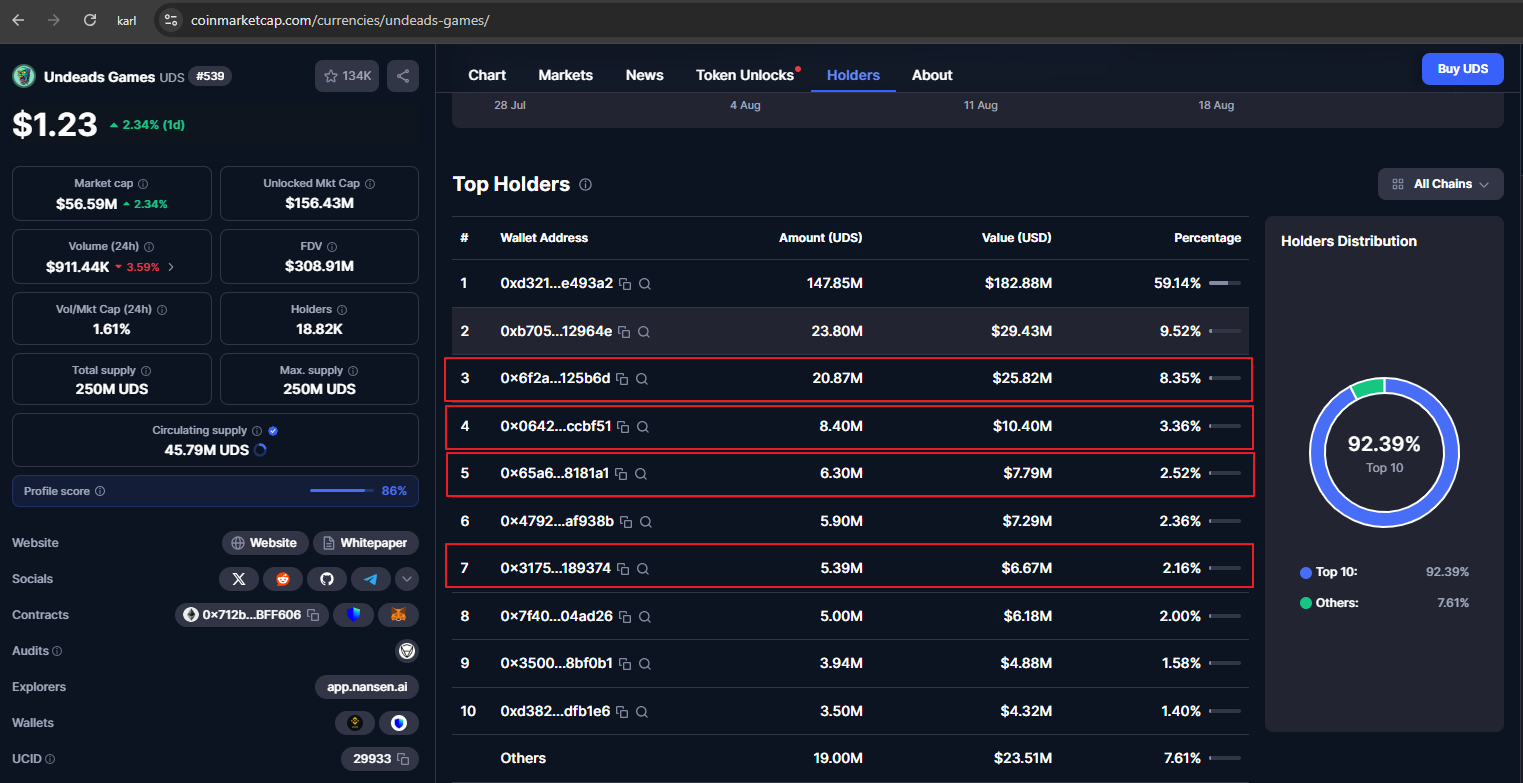Open the Hacken audit icon
Viewport: 1523px width, 783px height.
[x=407, y=650]
